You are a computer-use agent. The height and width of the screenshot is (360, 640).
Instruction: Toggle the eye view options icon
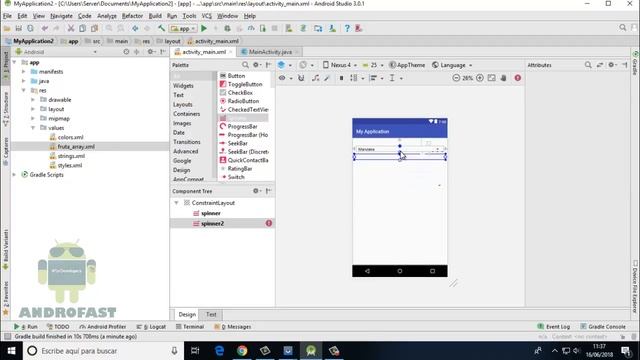click(285, 78)
